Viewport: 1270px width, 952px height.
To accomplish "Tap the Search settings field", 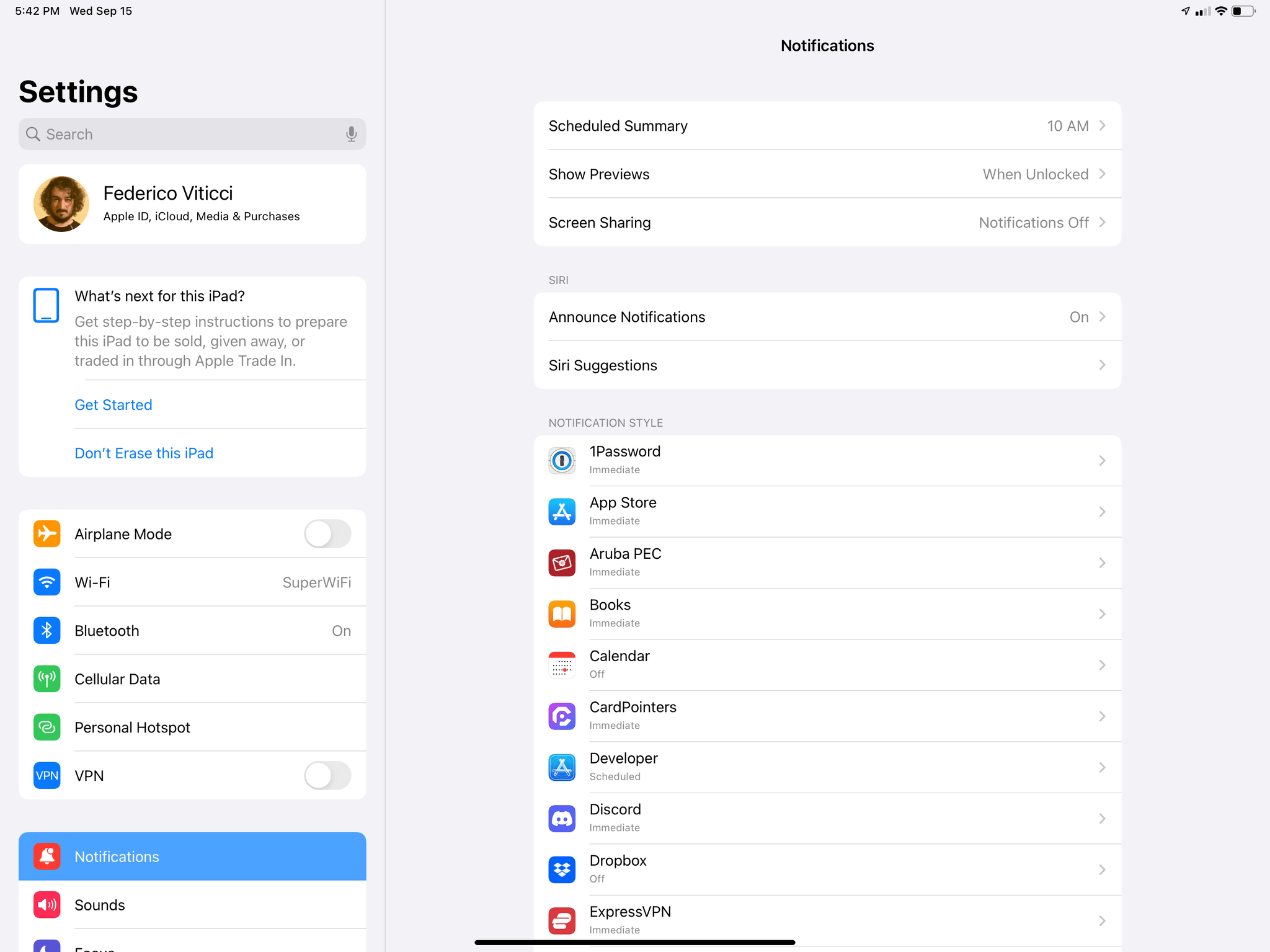I will (192, 134).
